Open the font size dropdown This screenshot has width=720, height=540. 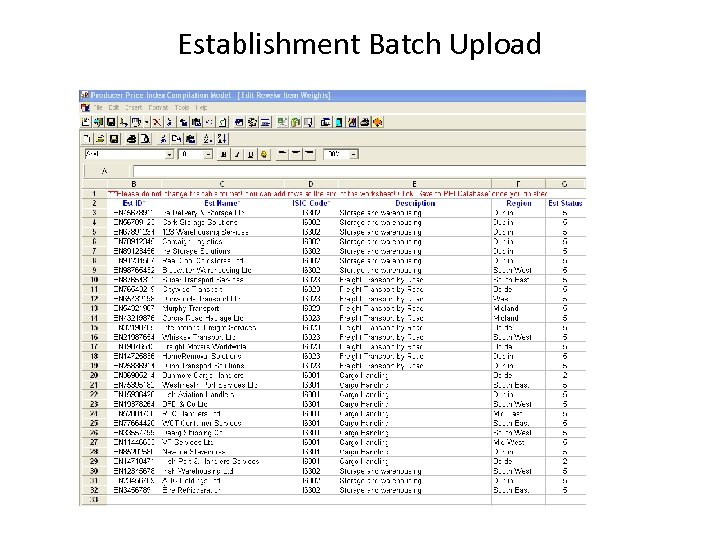tap(208, 154)
